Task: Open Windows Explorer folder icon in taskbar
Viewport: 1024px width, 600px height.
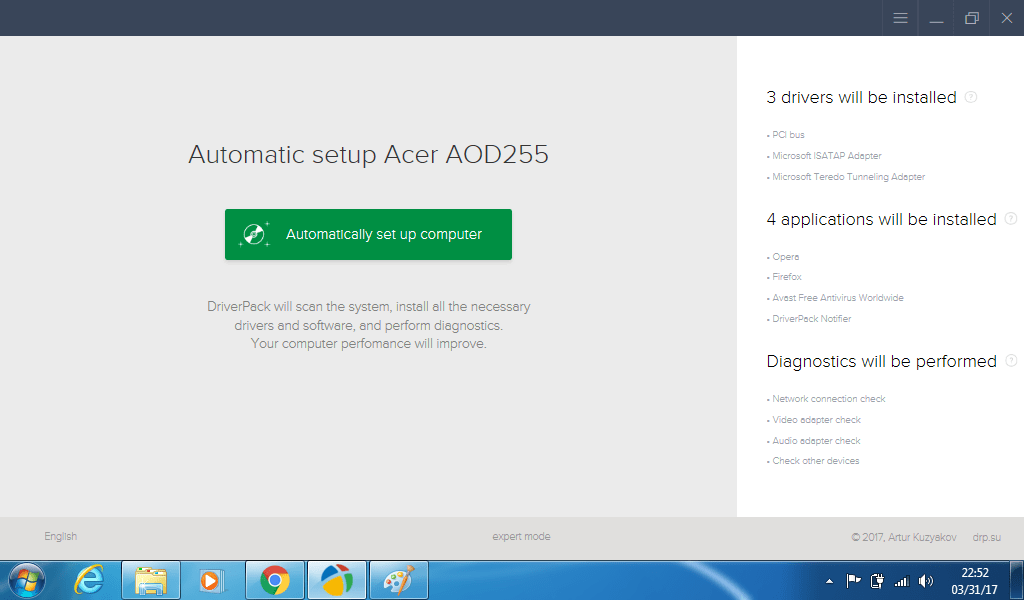Action: (x=151, y=580)
